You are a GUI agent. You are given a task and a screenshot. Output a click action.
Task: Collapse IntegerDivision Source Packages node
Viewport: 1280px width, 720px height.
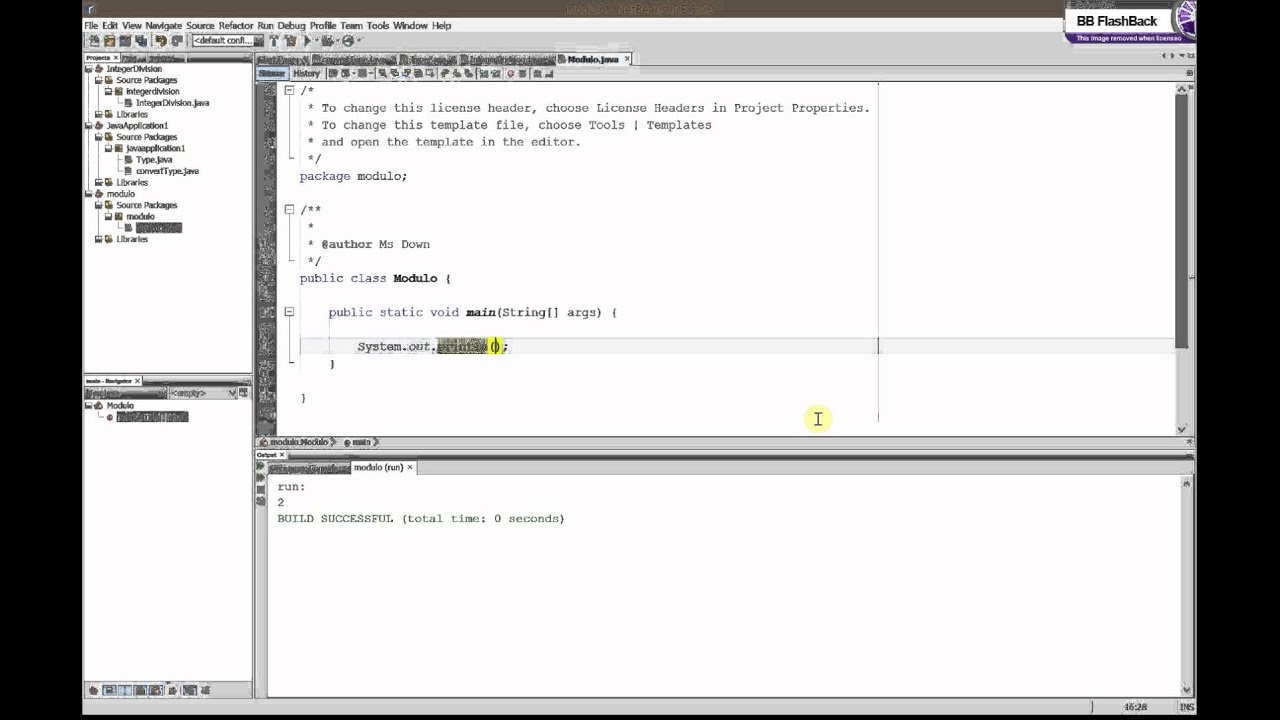(x=98, y=80)
